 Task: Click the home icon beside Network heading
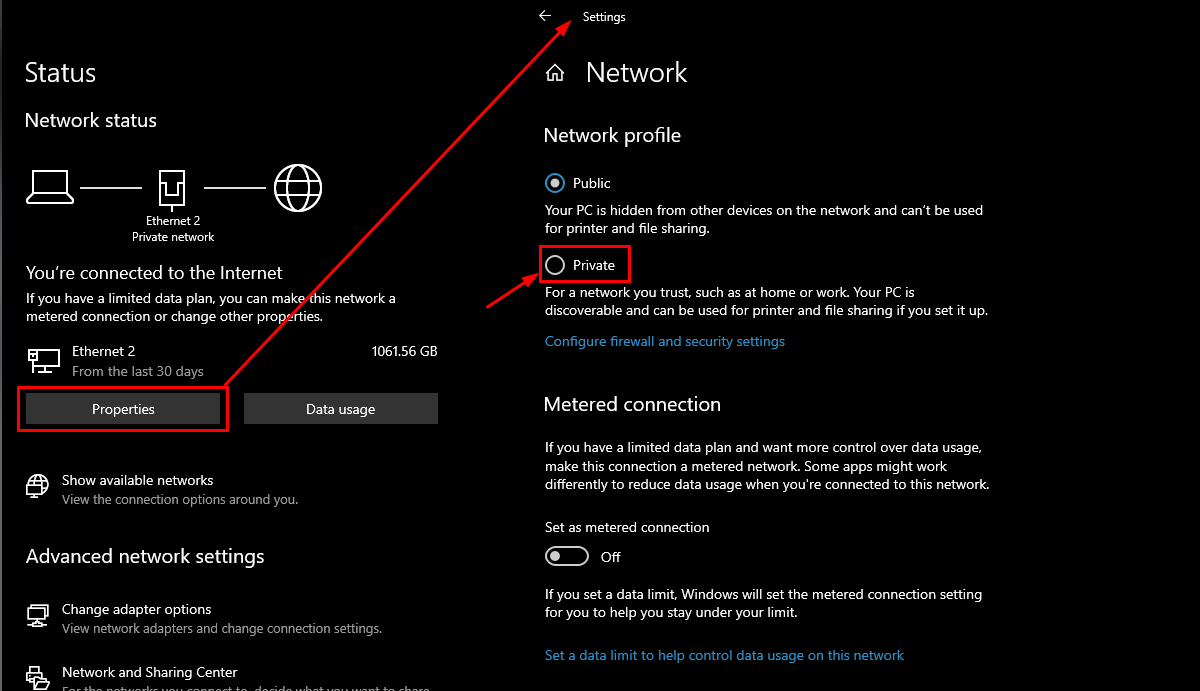coord(555,73)
